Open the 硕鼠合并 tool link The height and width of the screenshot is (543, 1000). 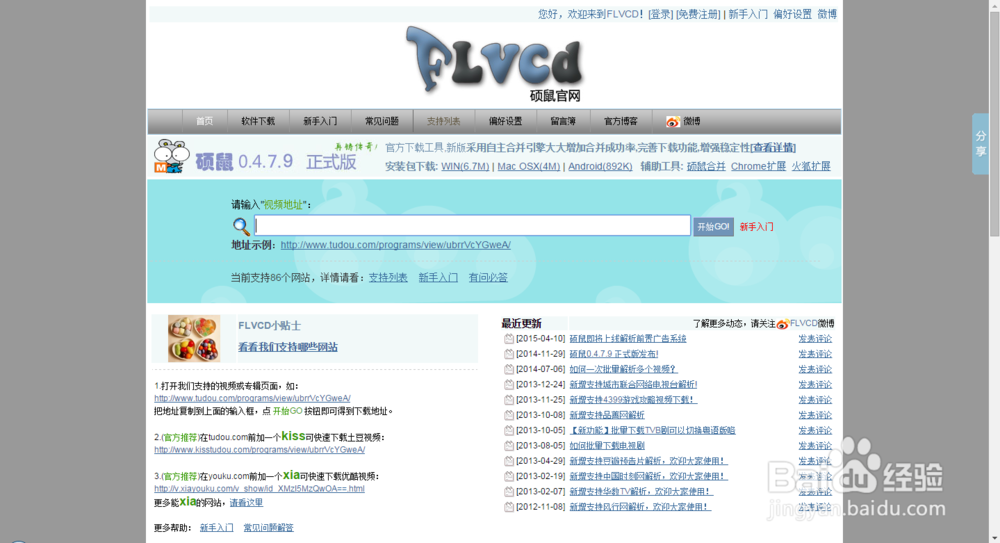click(x=706, y=167)
